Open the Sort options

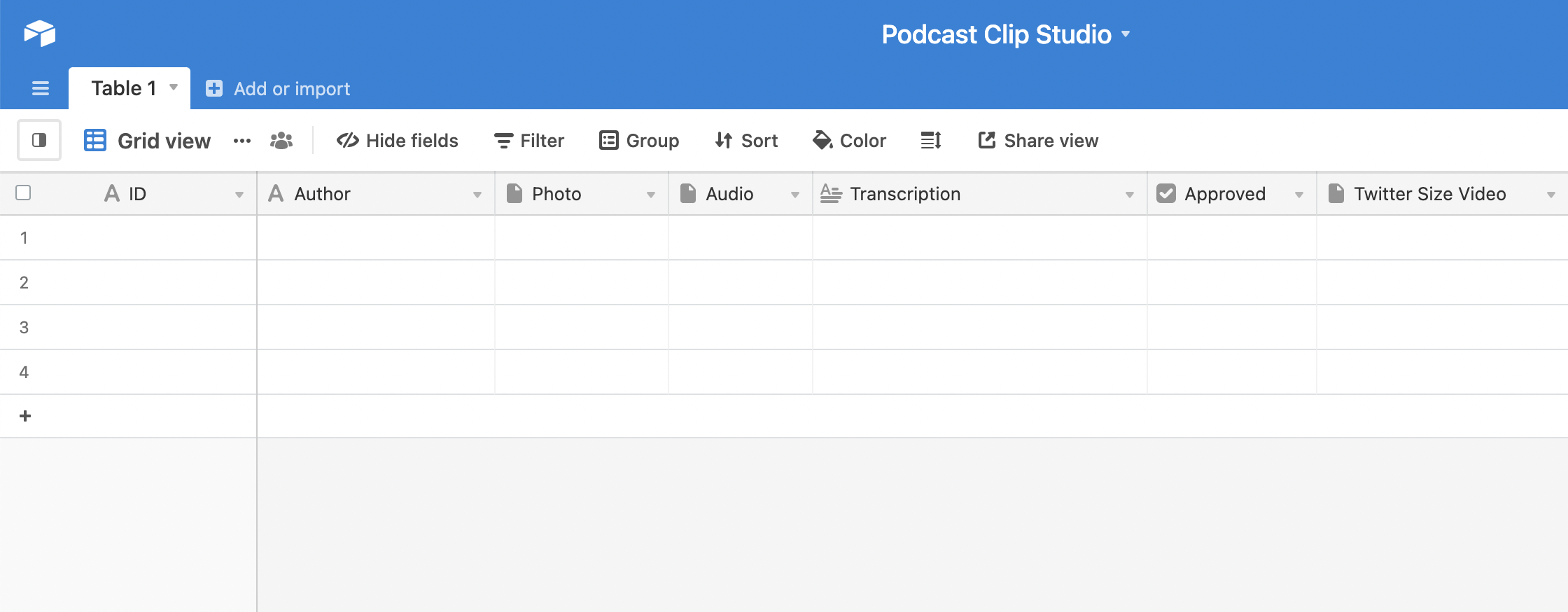point(746,141)
